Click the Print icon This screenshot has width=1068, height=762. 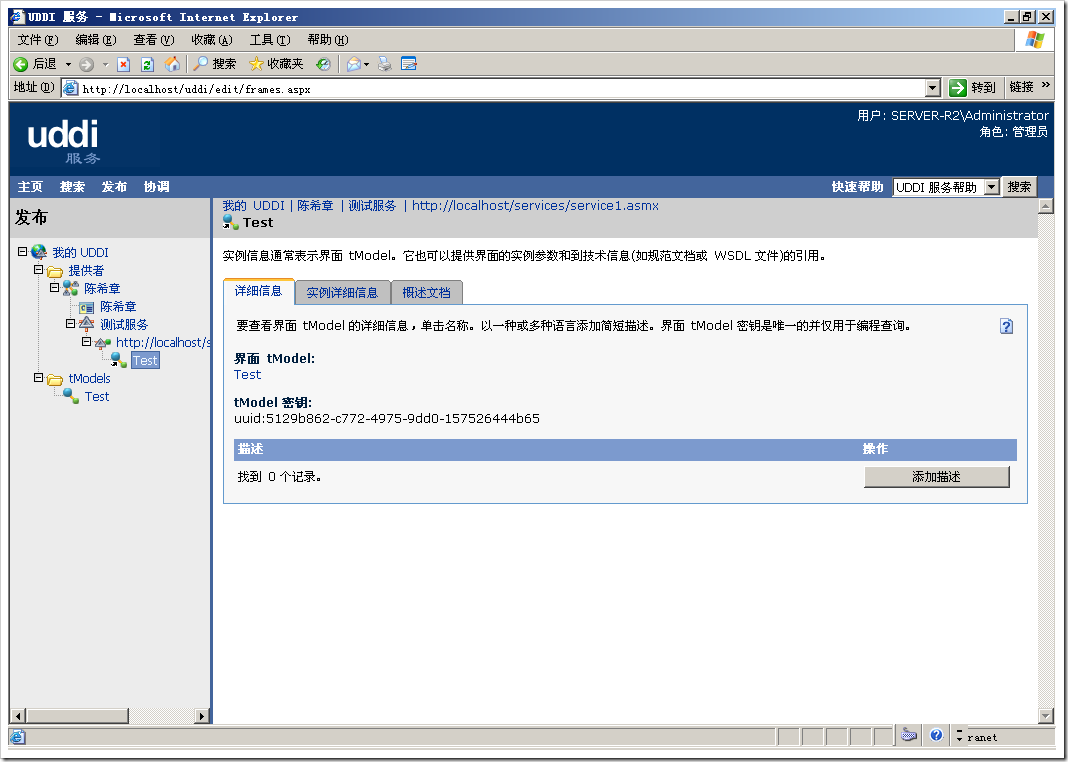click(385, 64)
